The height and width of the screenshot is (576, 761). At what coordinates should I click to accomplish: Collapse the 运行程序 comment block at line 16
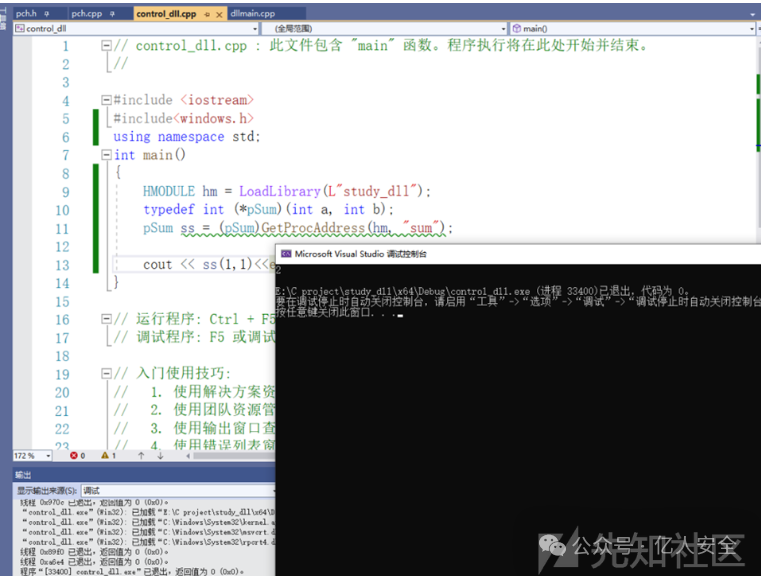click(106, 319)
